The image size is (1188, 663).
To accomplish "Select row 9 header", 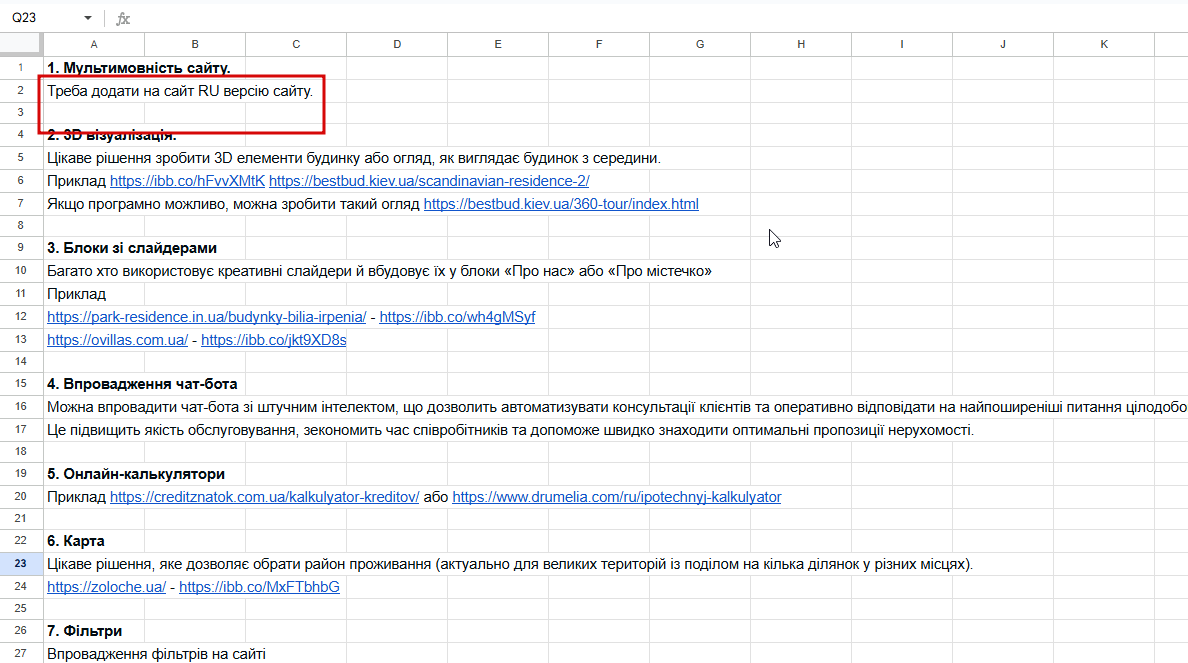I will coord(21,248).
